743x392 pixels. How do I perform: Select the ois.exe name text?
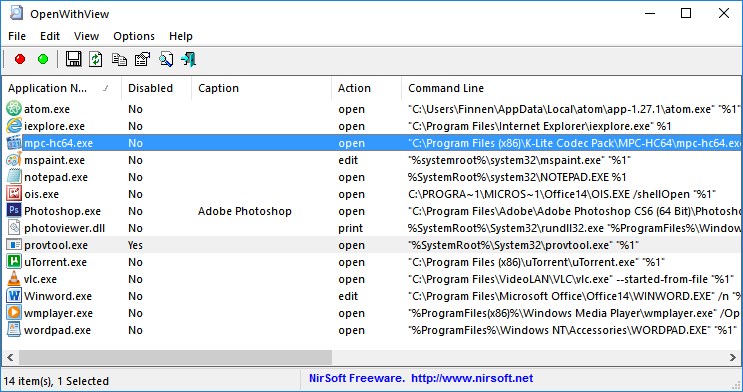pos(41,194)
